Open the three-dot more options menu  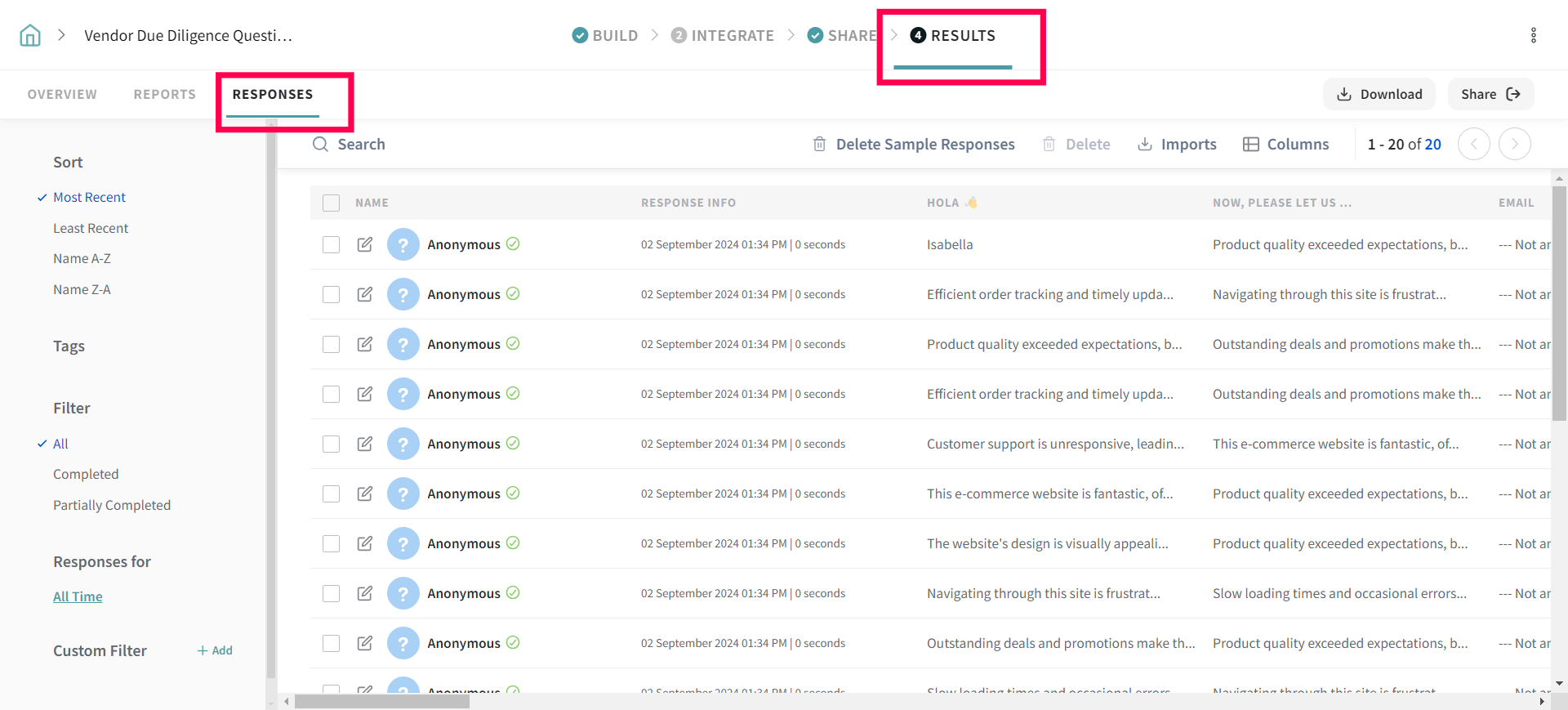point(1533,35)
